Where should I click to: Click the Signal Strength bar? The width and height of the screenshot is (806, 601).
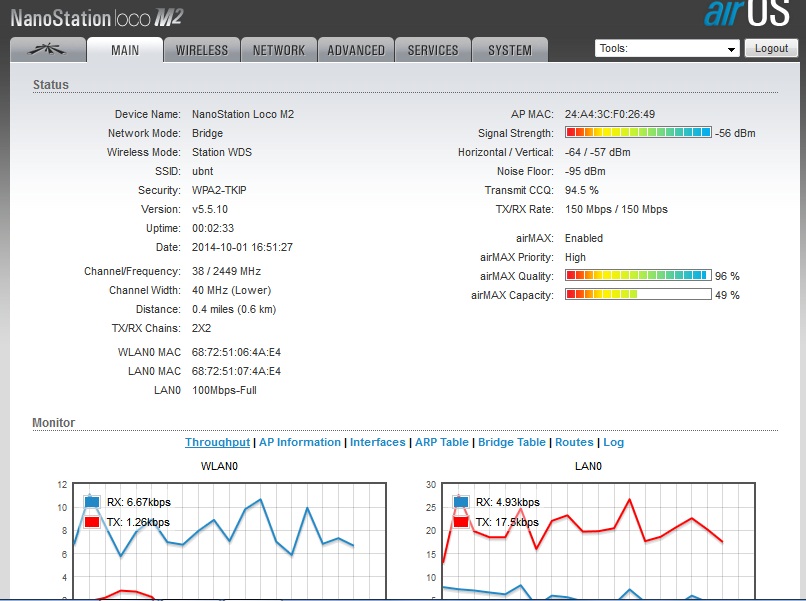pos(638,132)
